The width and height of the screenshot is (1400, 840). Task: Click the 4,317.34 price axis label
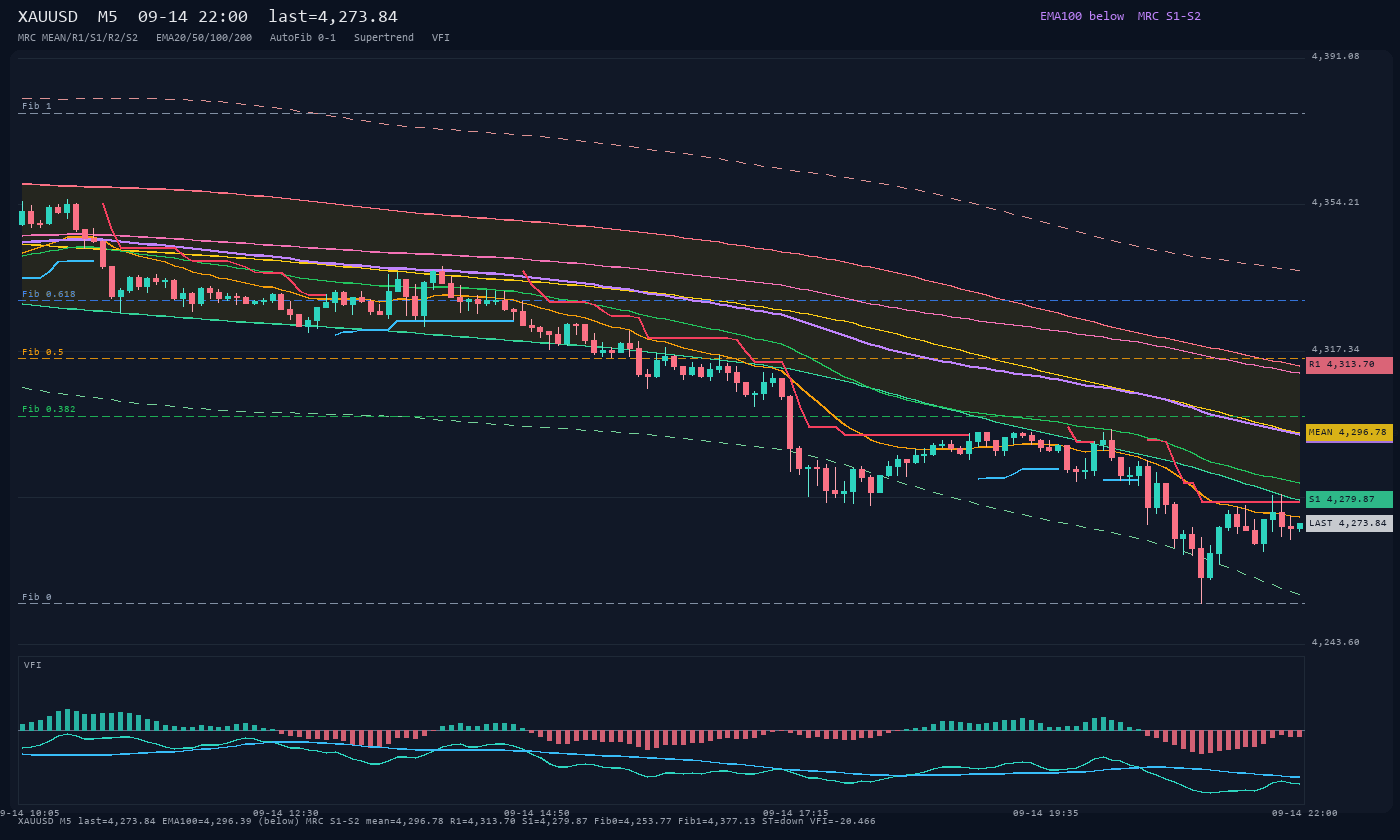1336,349
